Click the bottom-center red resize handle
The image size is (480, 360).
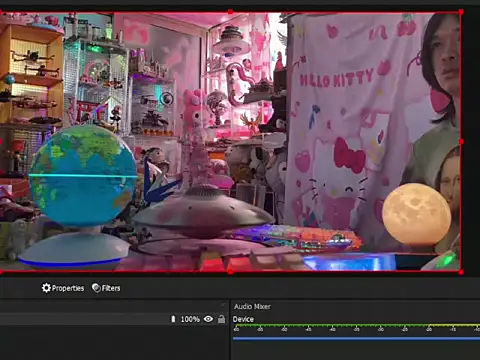pyautogui.click(x=230, y=272)
